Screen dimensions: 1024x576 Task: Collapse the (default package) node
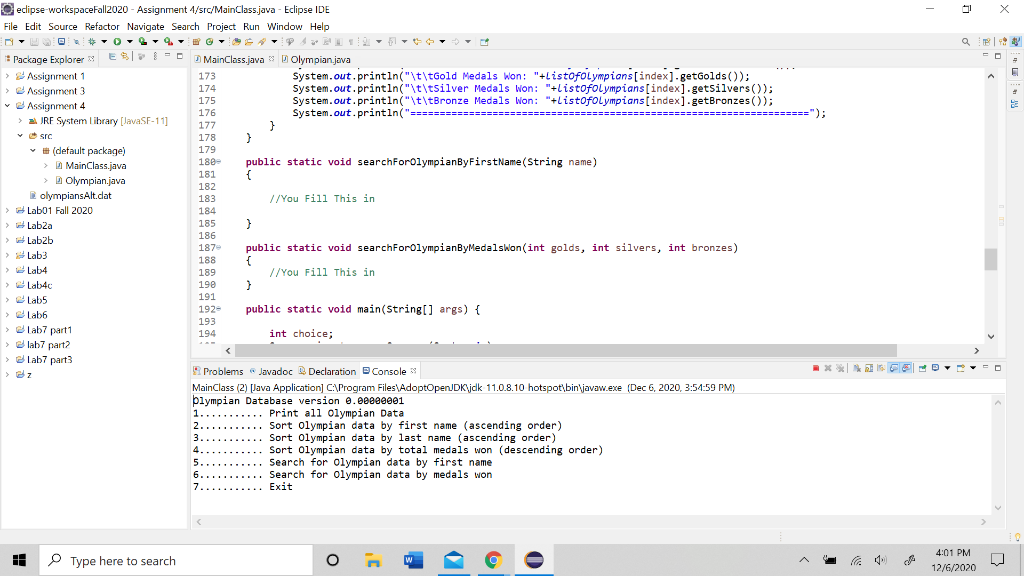33,151
